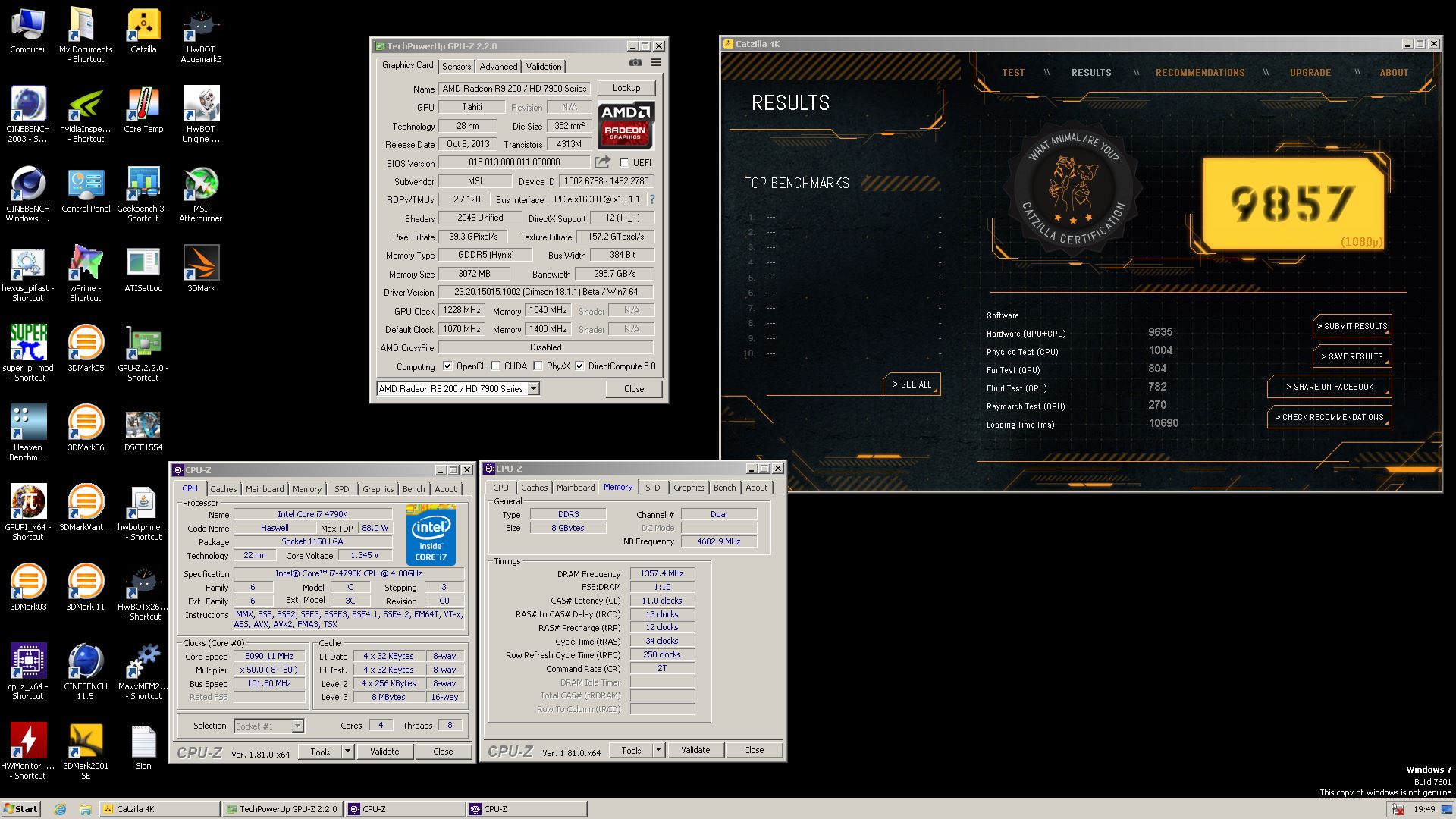Image resolution: width=1456 pixels, height=819 pixels.
Task: Click the AMD Radeon Graphics logo
Action: 626,125
